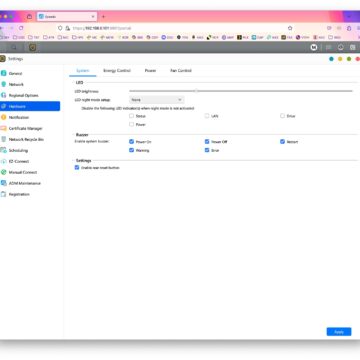Open Regional Options in the sidebar
The width and height of the screenshot is (360, 360).
[x=23, y=95]
